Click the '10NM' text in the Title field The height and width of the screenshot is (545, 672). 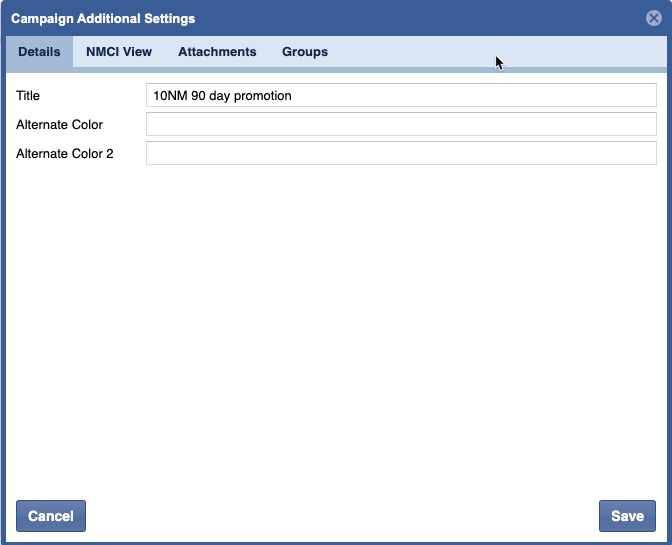click(169, 96)
